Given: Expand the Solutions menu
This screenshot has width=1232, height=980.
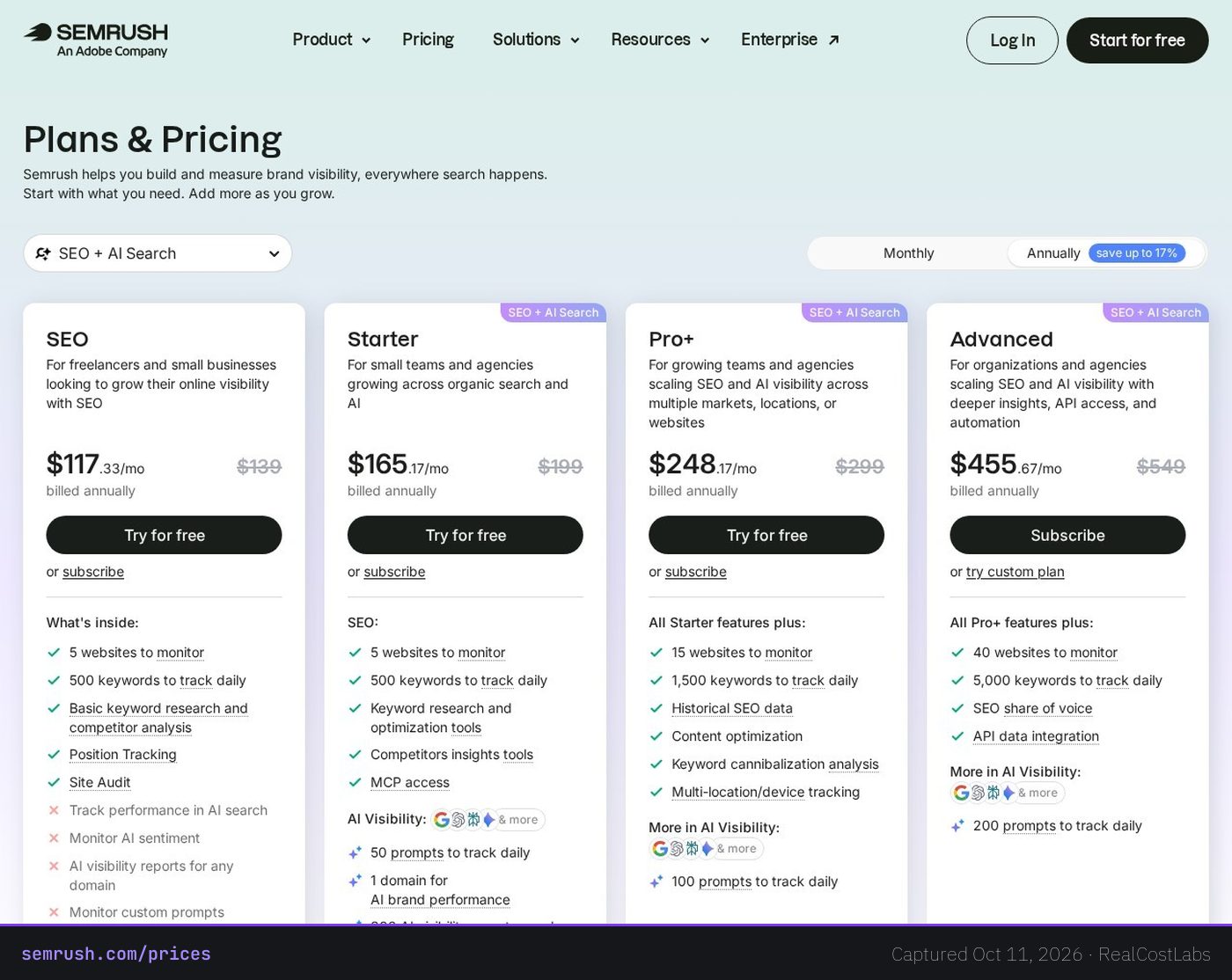Looking at the screenshot, I should (536, 40).
